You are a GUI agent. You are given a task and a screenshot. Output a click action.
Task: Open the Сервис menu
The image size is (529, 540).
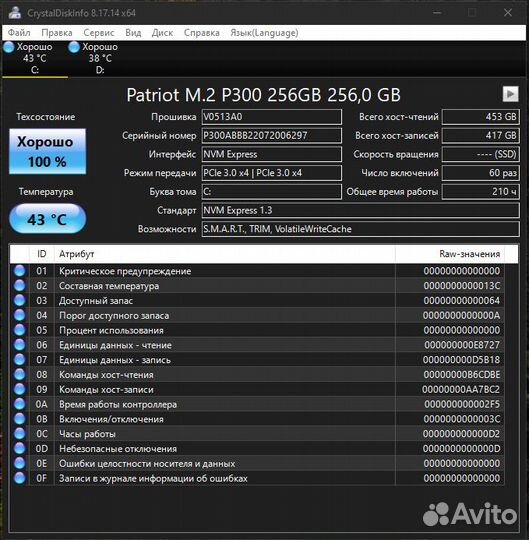click(99, 33)
